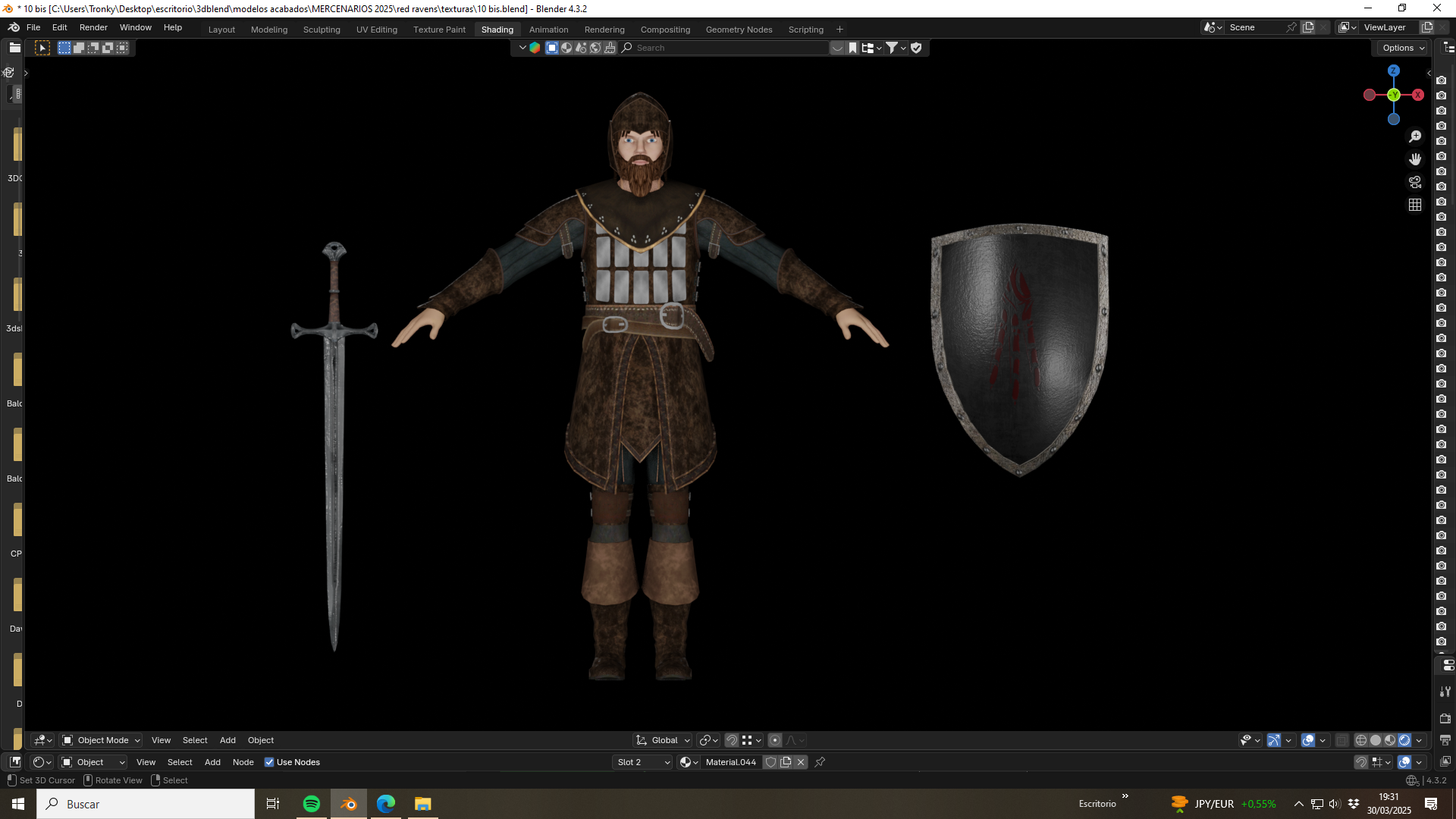This screenshot has height=819, width=1456.
Task: Toggle viewport overlays button
Action: pos(1308,740)
